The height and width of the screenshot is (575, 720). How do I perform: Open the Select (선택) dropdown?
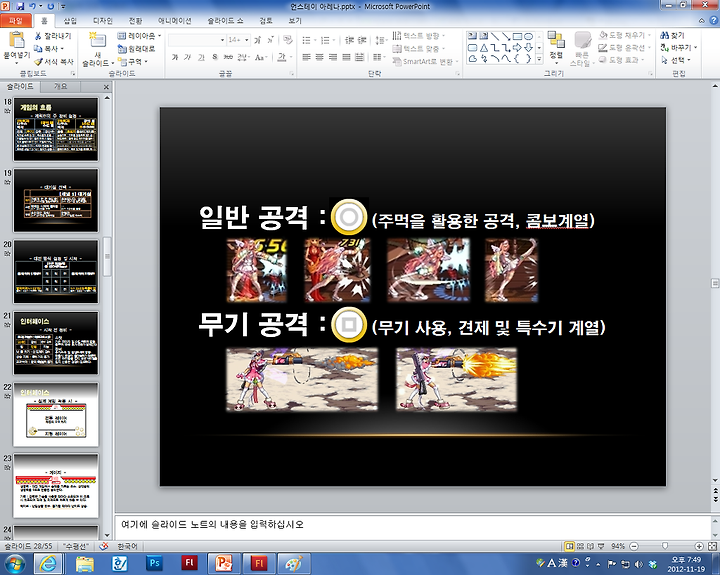(675, 60)
